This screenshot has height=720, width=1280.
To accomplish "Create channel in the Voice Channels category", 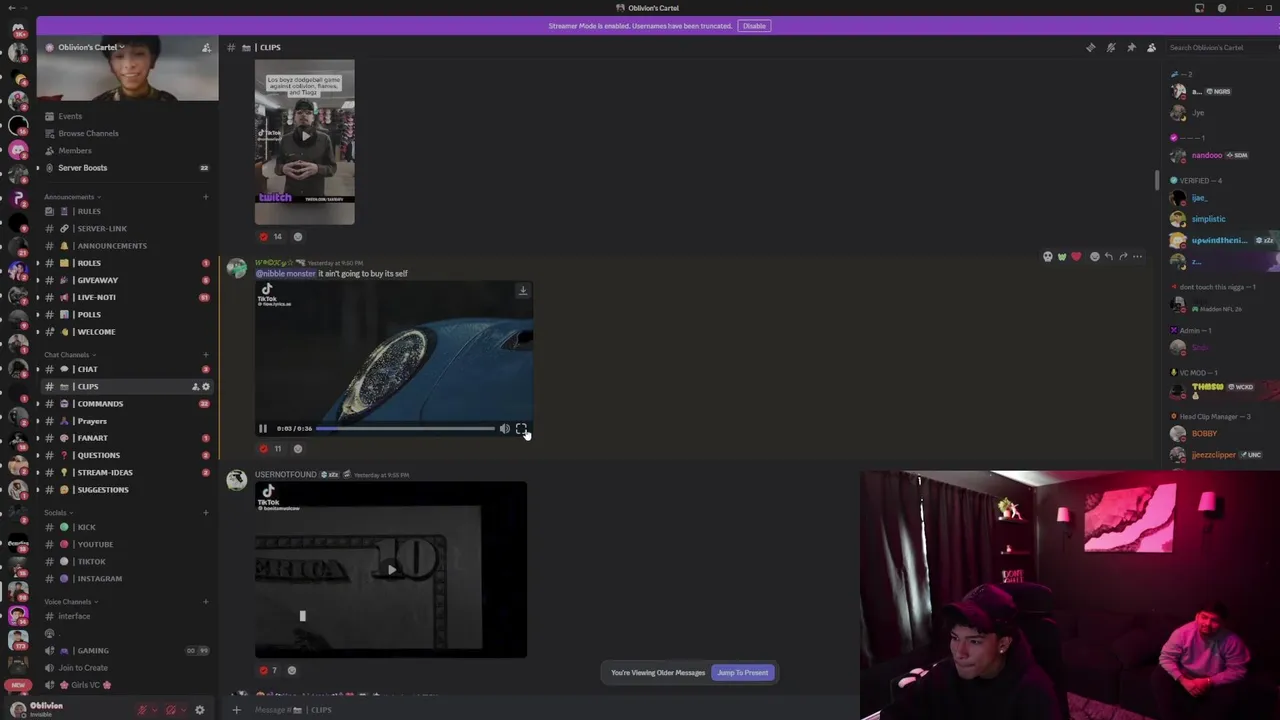I will point(206,602).
